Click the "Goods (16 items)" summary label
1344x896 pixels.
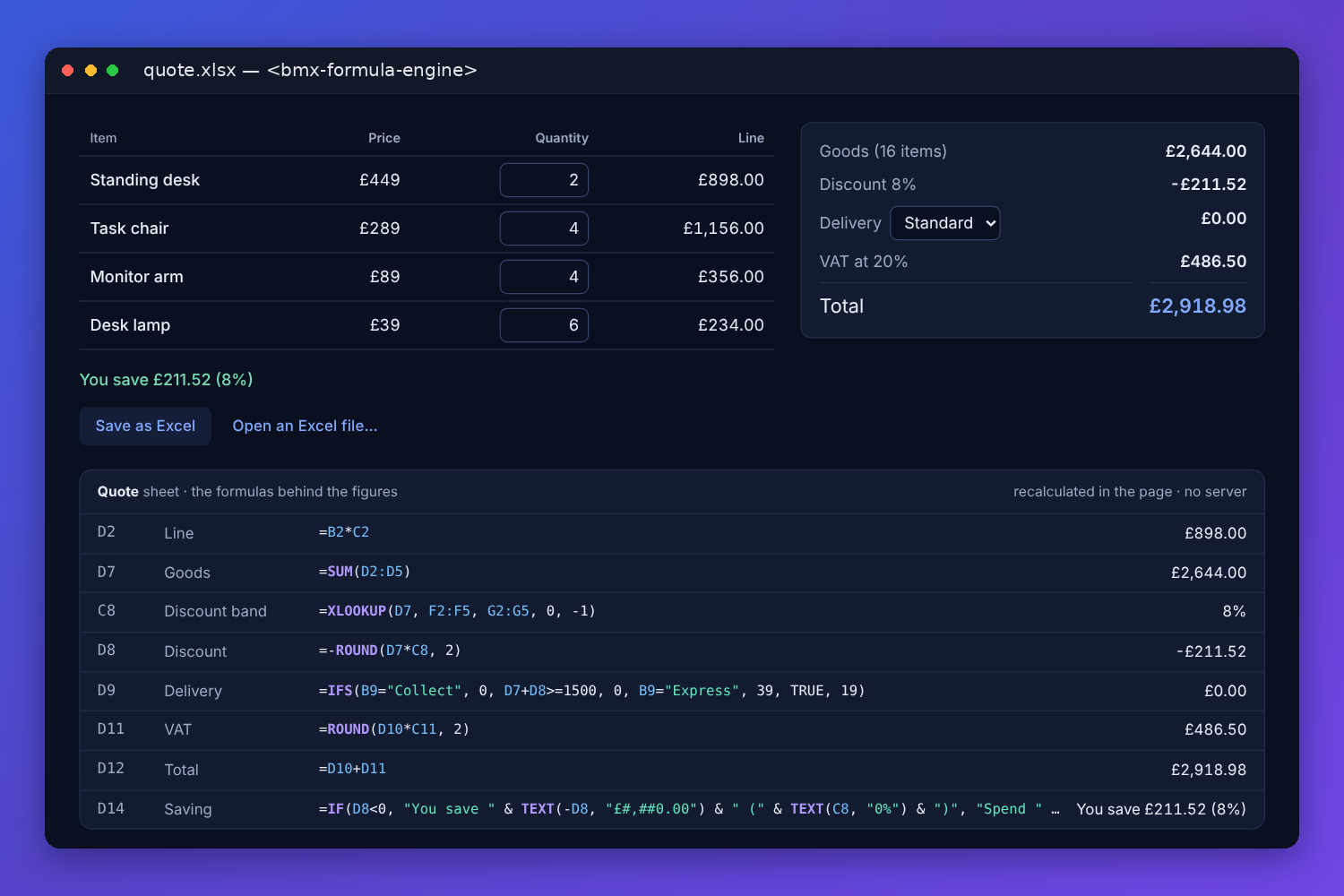pyautogui.click(x=883, y=151)
